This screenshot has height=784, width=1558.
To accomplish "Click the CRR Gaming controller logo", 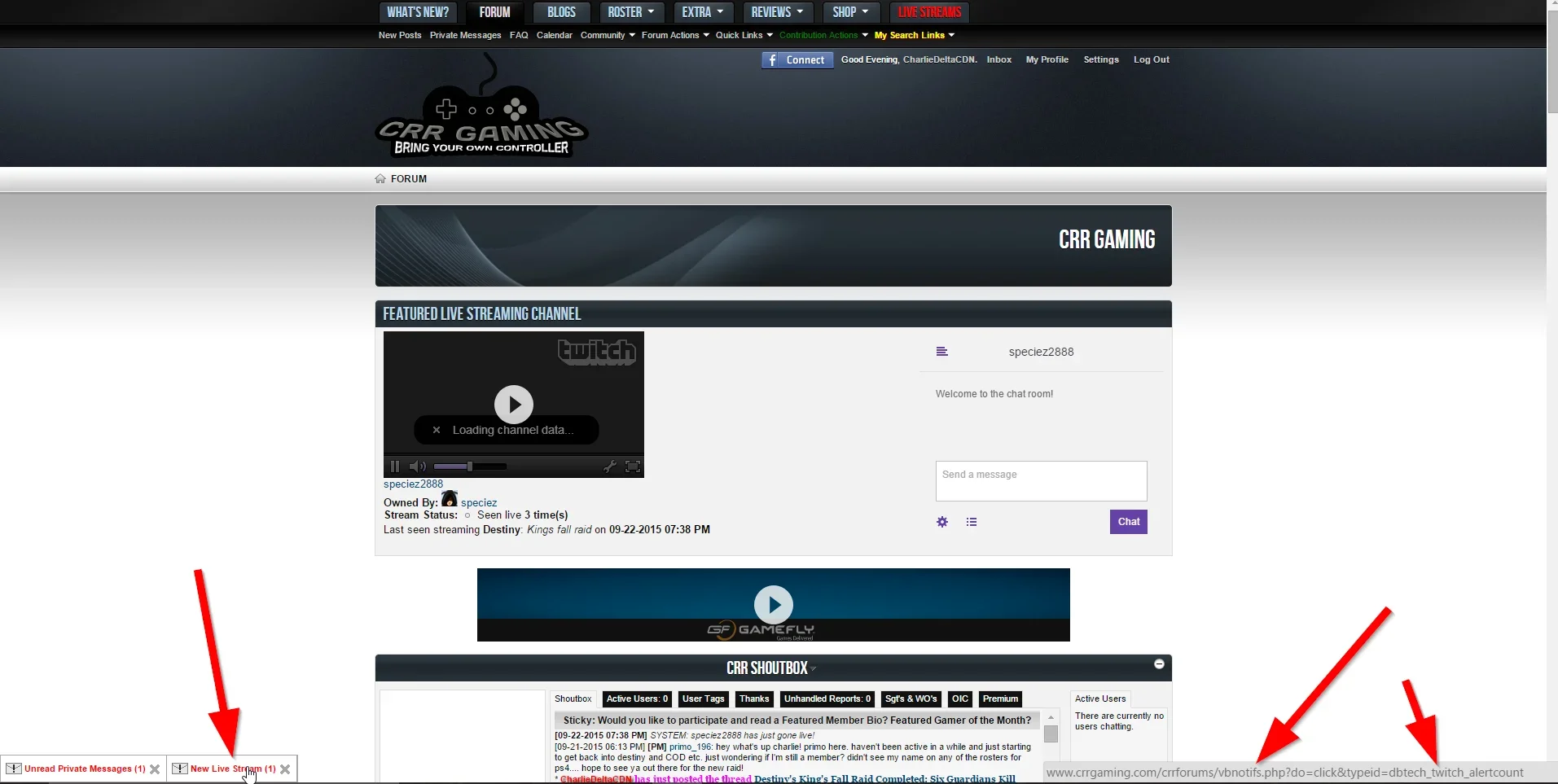I will tap(482, 106).
